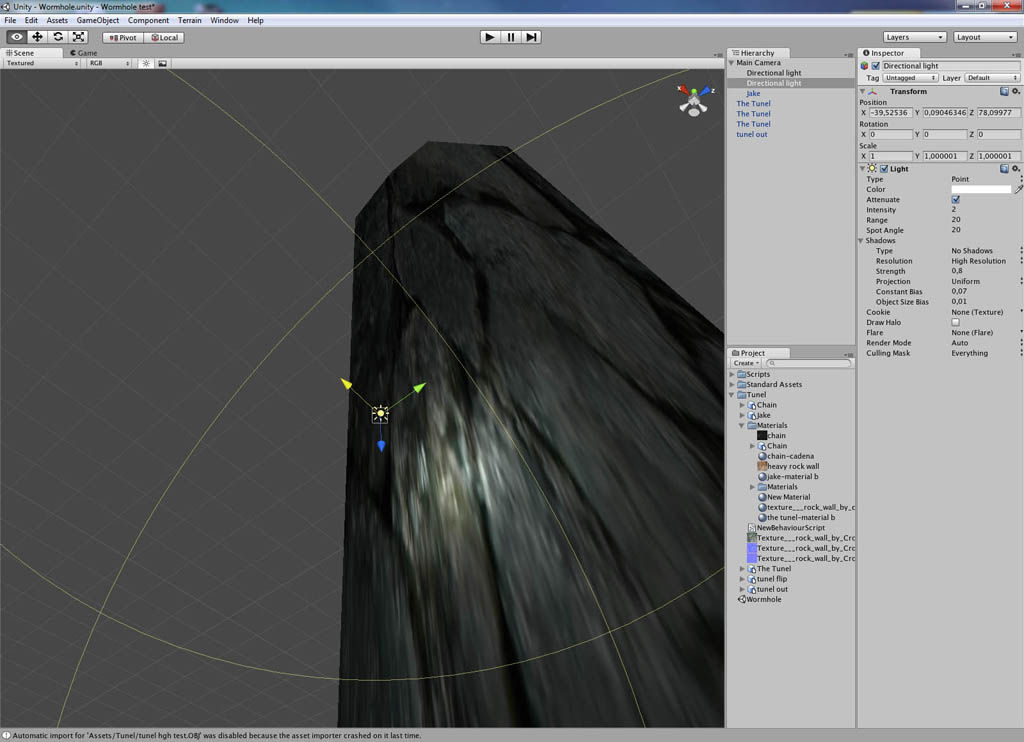Image resolution: width=1024 pixels, height=742 pixels.
Task: Open the Transform component settings gear
Action: [1016, 90]
